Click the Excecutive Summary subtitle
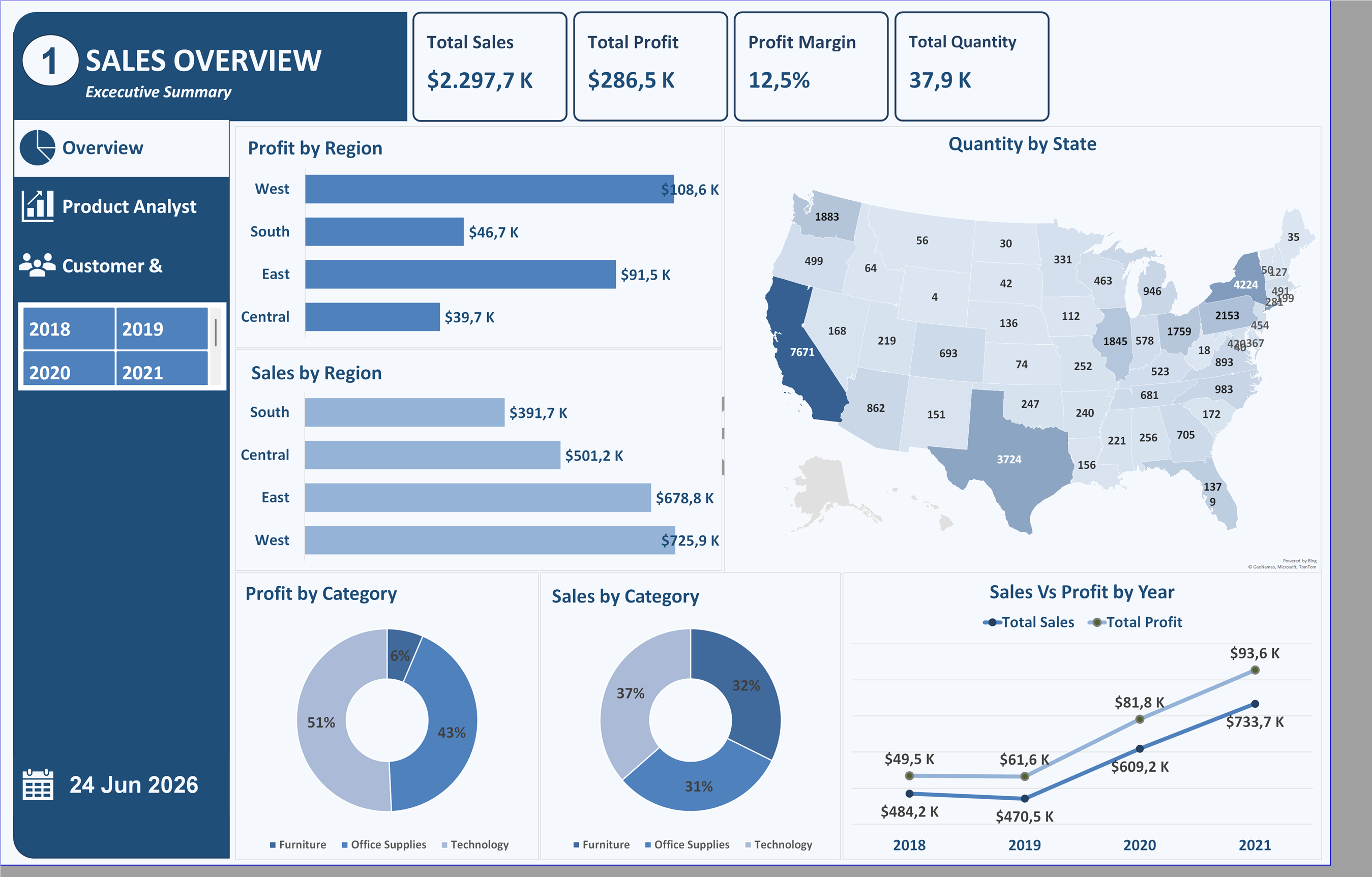Screen dimensions: 1372x877 pyautogui.click(x=158, y=92)
